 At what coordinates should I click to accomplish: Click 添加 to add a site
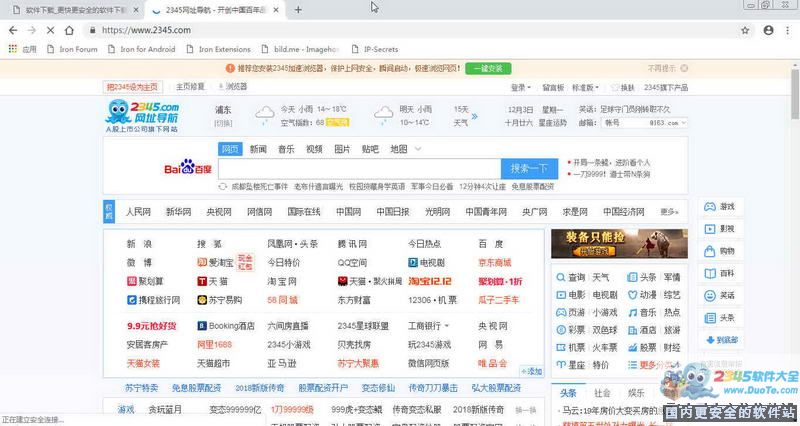coord(531,371)
